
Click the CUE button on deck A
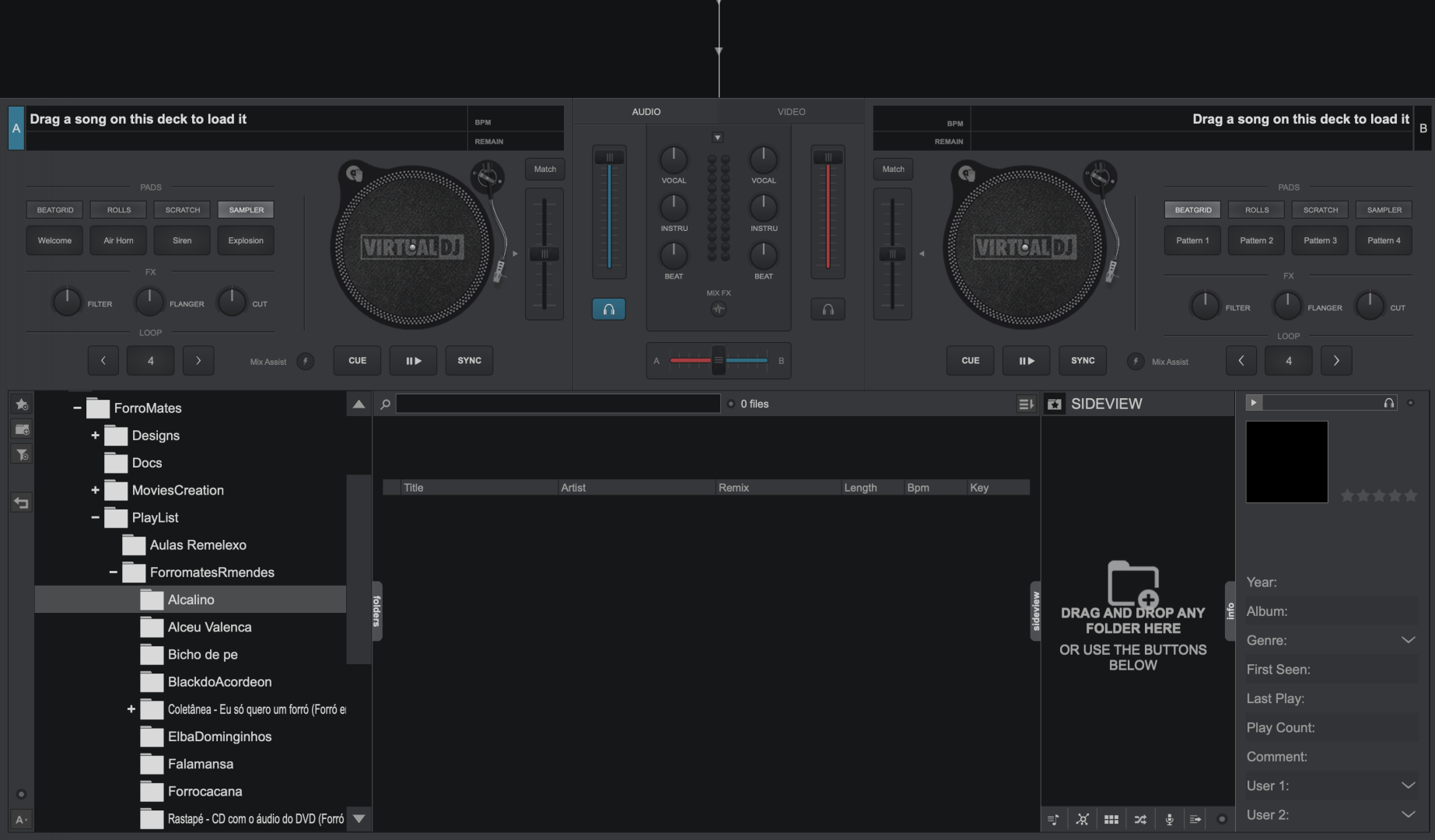[x=358, y=361]
